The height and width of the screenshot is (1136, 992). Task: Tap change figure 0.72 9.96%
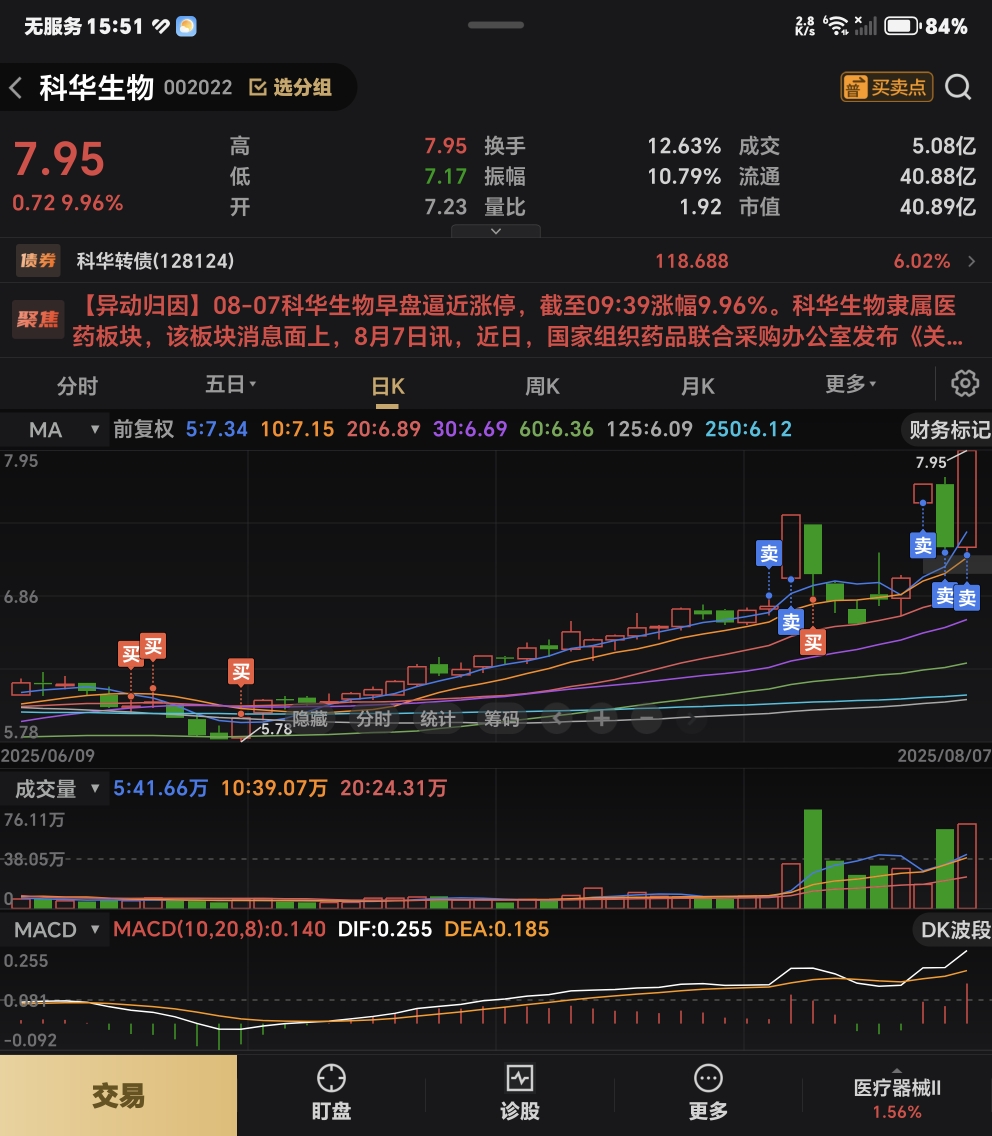tap(67, 203)
